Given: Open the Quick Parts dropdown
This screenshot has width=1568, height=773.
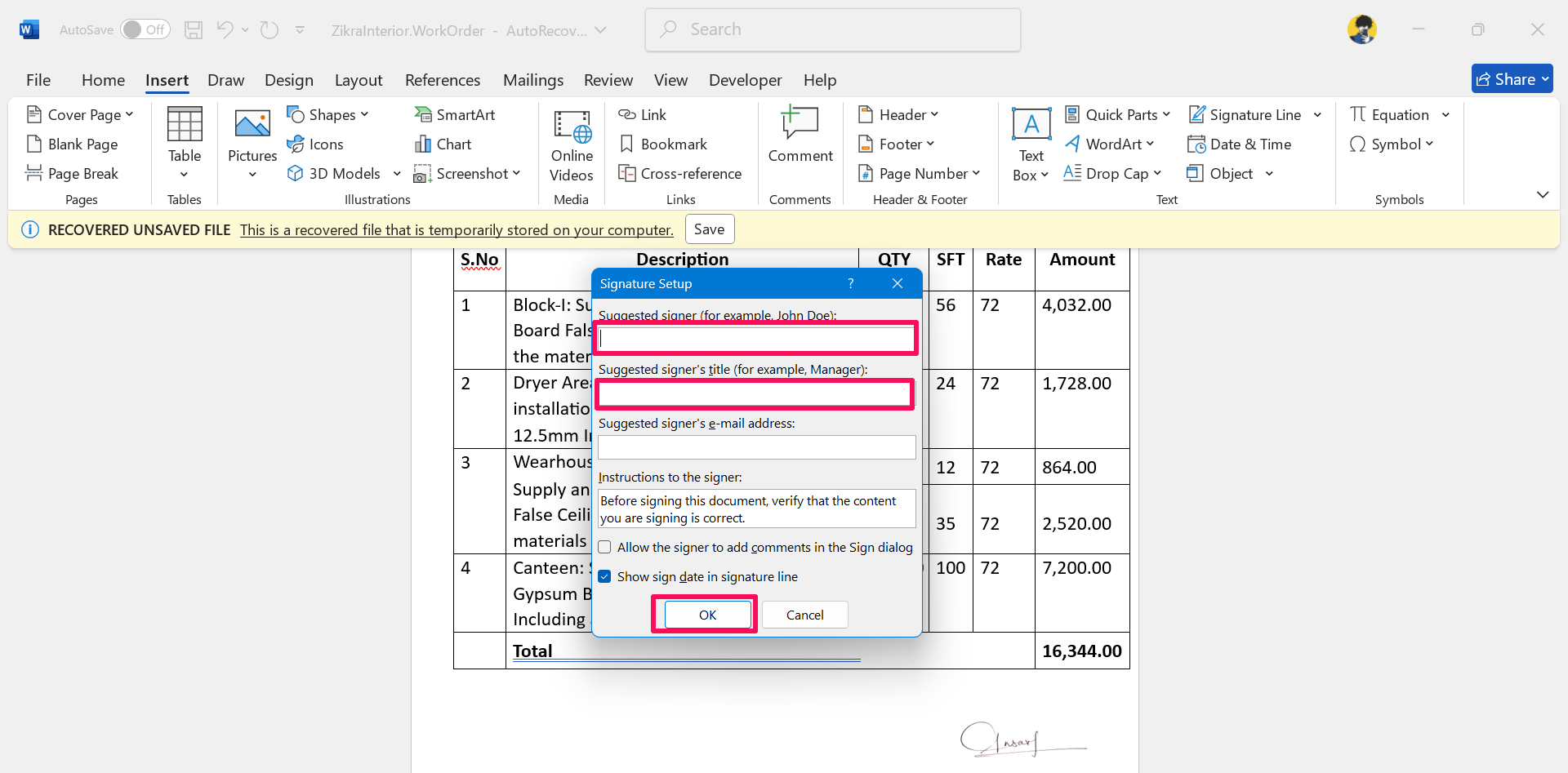Looking at the screenshot, I should 1118,115.
